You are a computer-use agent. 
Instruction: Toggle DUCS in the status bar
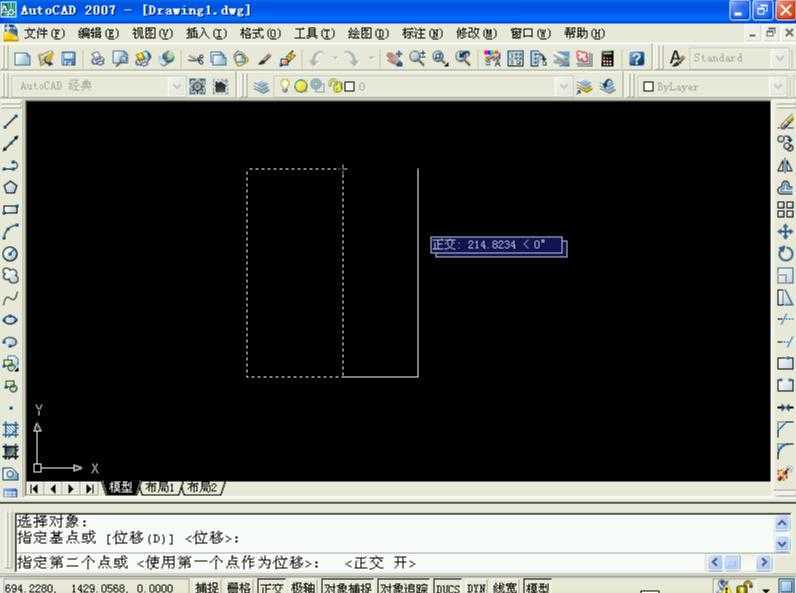[448, 587]
